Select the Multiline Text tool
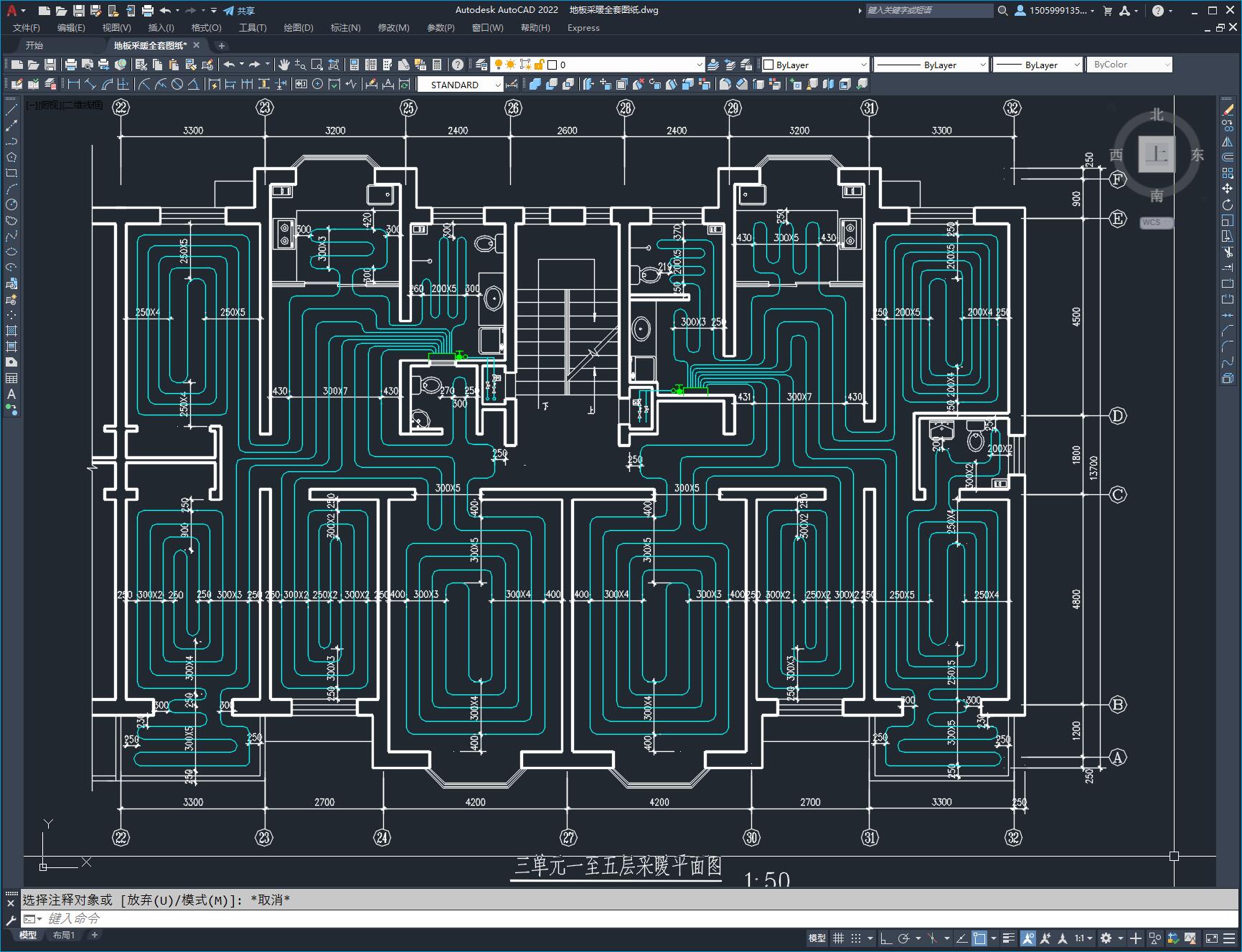1242x952 pixels. [x=11, y=394]
